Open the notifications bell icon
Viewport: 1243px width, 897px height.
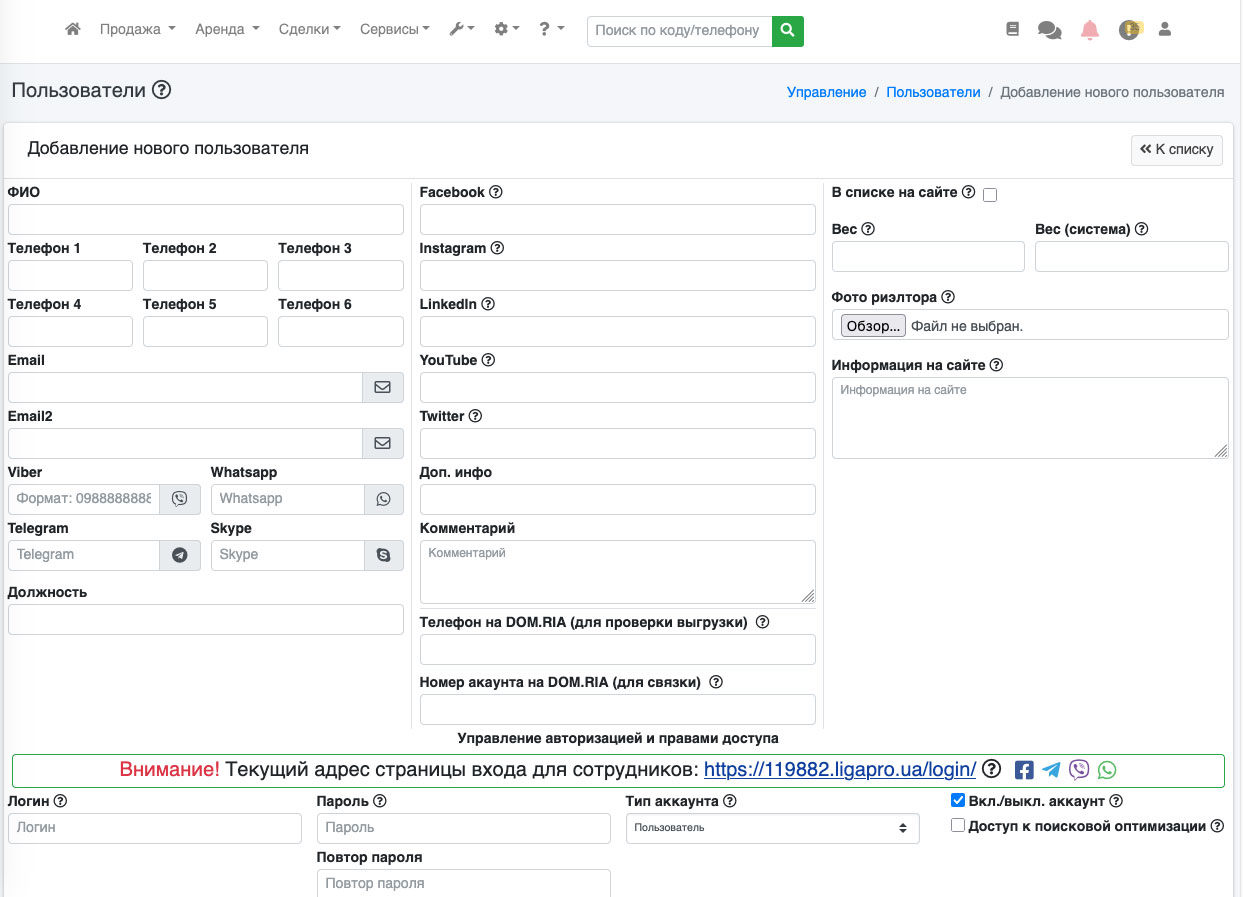pos(1090,30)
